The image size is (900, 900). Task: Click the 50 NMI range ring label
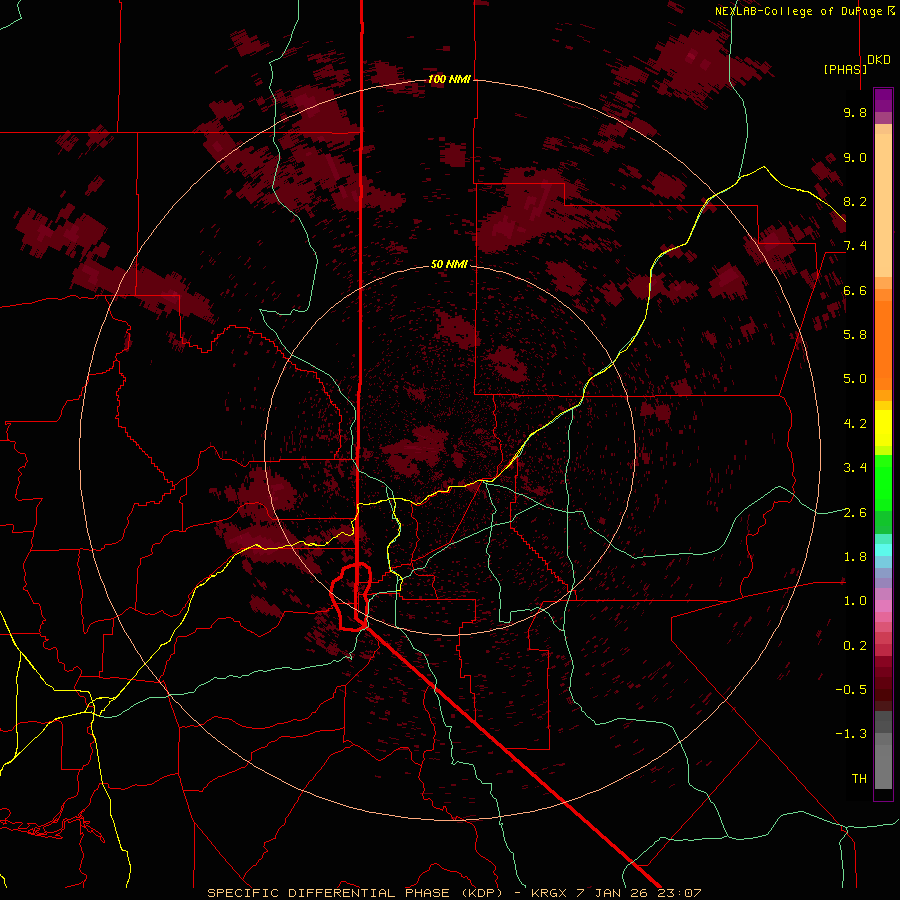click(449, 264)
